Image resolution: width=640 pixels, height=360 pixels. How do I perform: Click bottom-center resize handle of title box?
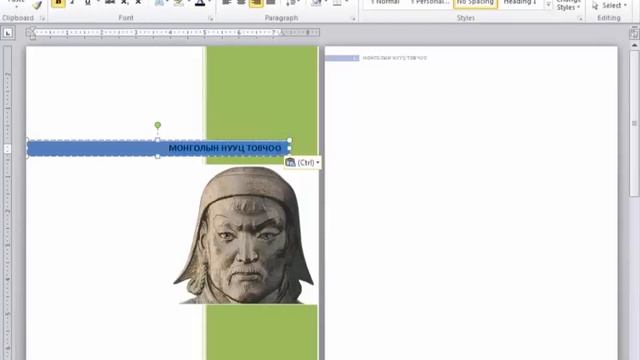[x=158, y=156]
